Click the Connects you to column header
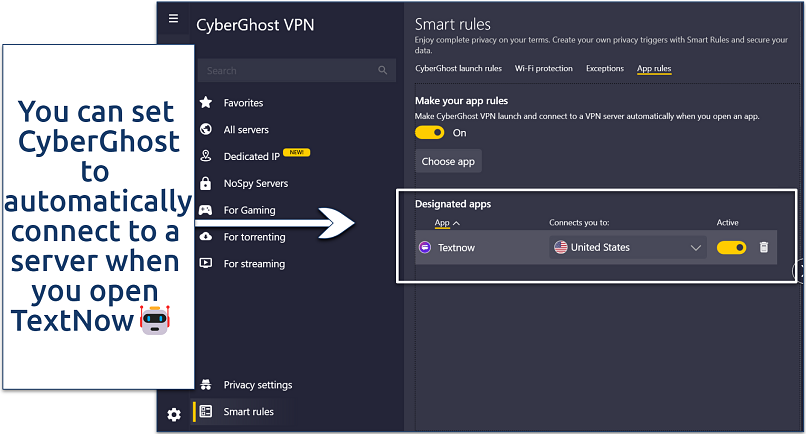Screen dimensions: 806x434 click(579, 223)
